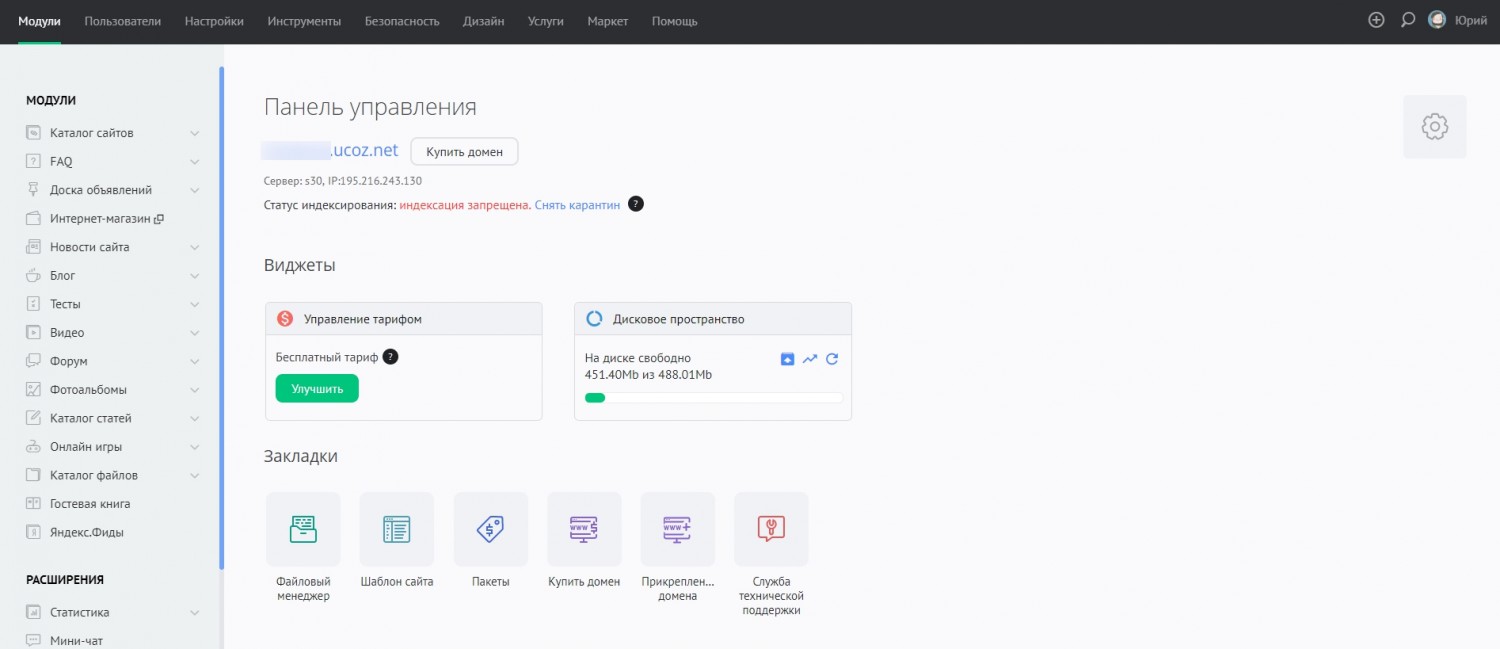Click the Улучшить button
1500x649 pixels.
(x=317, y=389)
